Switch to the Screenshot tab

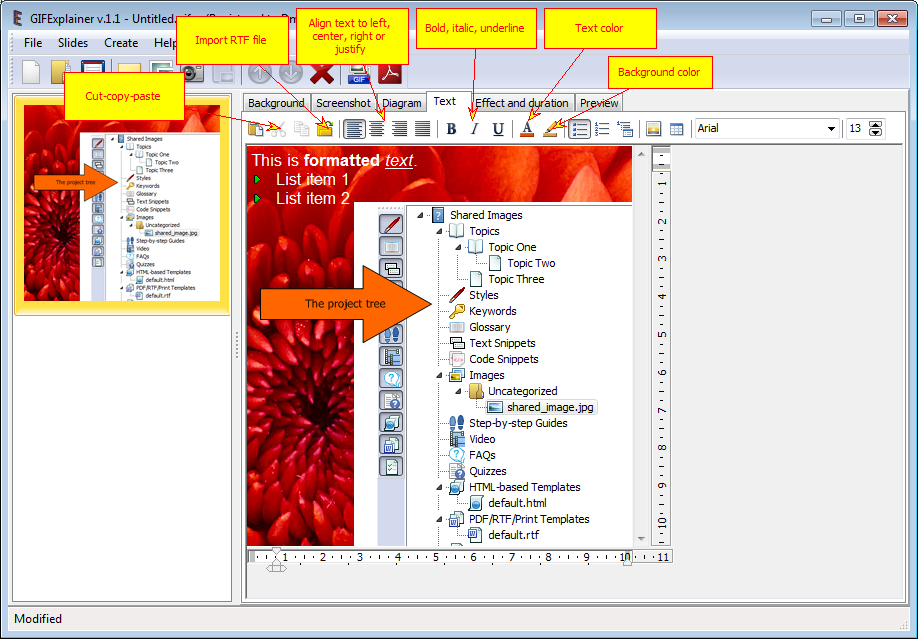(x=343, y=103)
